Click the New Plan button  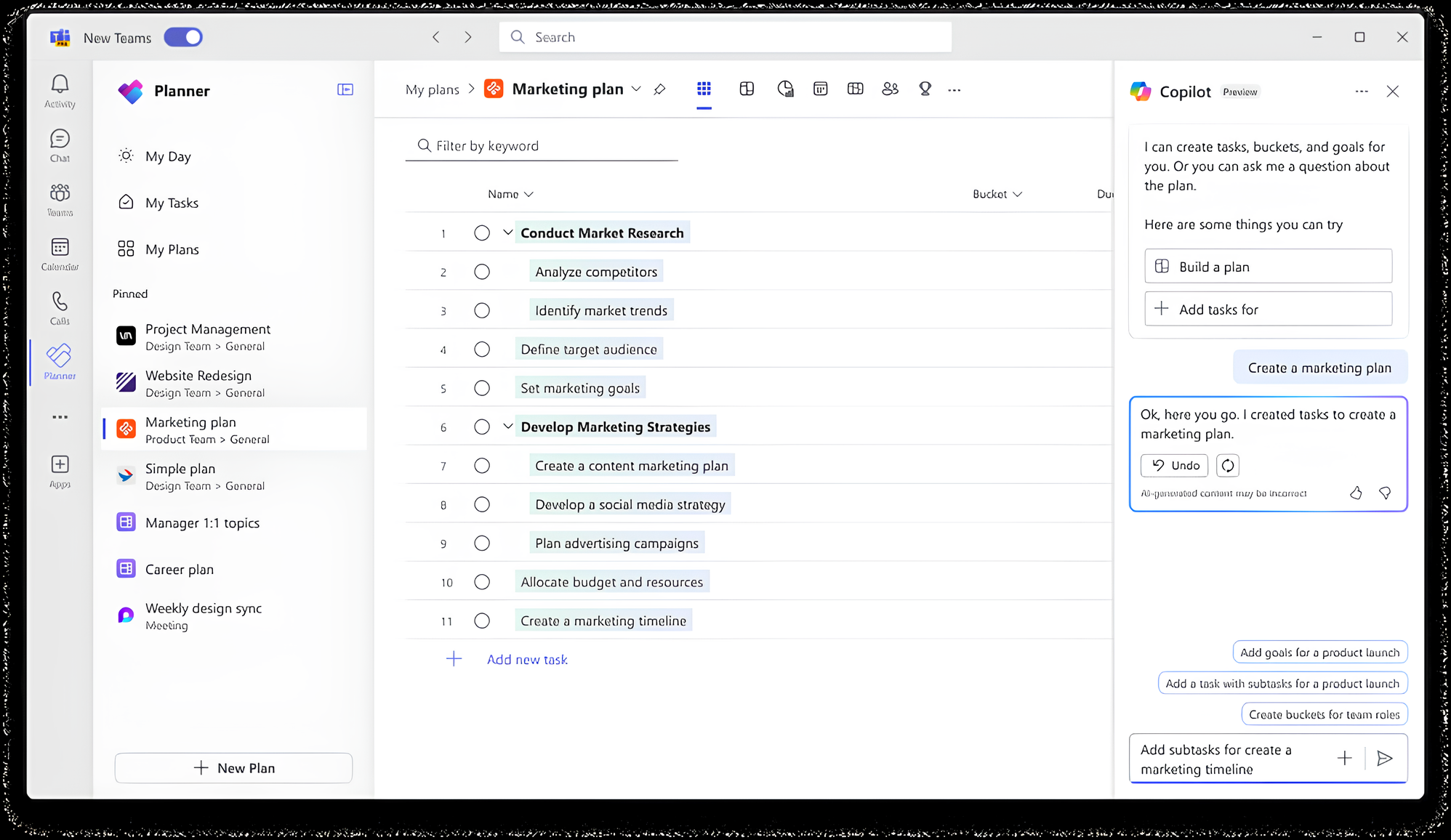tap(233, 768)
